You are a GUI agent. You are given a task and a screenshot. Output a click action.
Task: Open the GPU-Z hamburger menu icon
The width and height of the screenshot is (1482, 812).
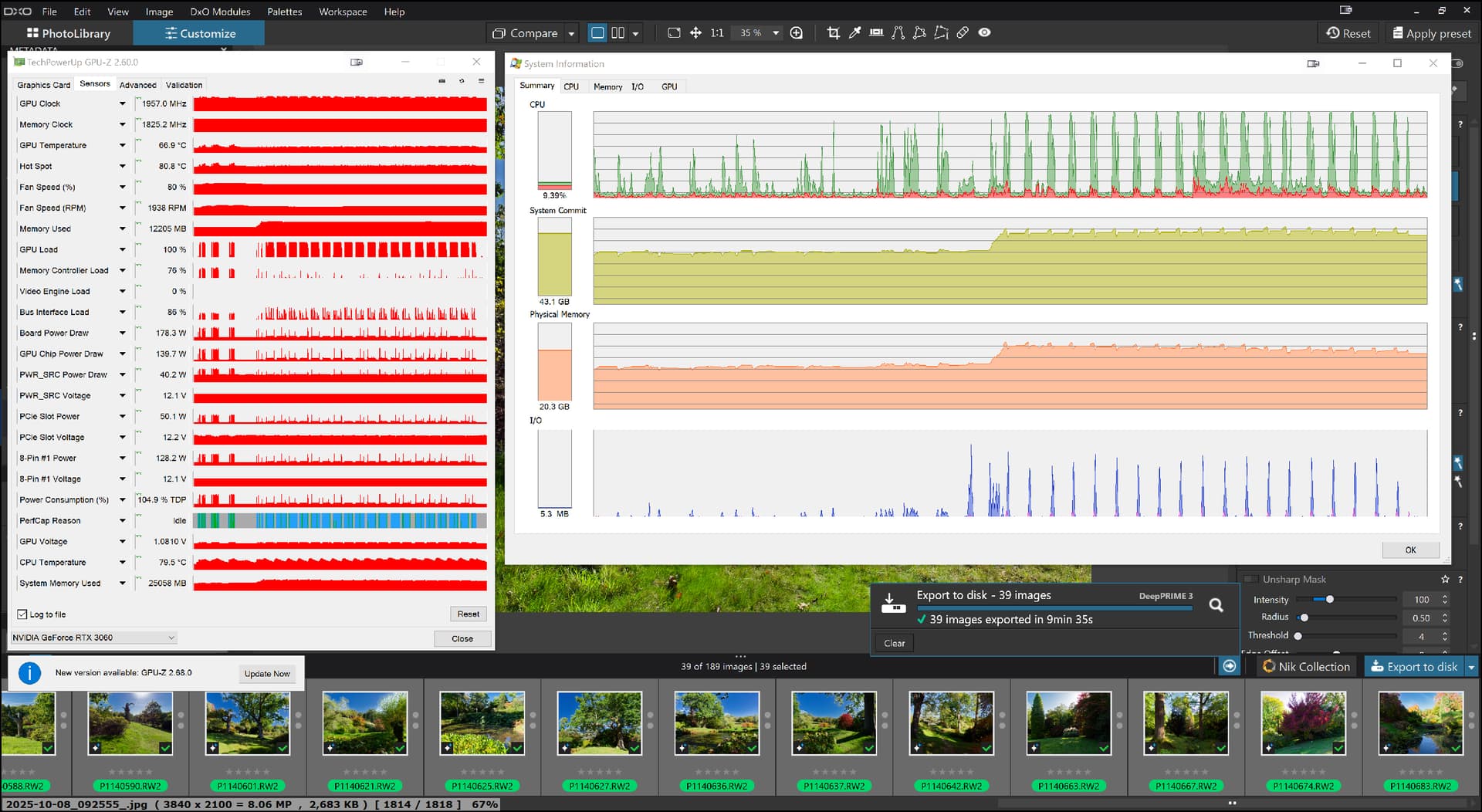(x=481, y=81)
